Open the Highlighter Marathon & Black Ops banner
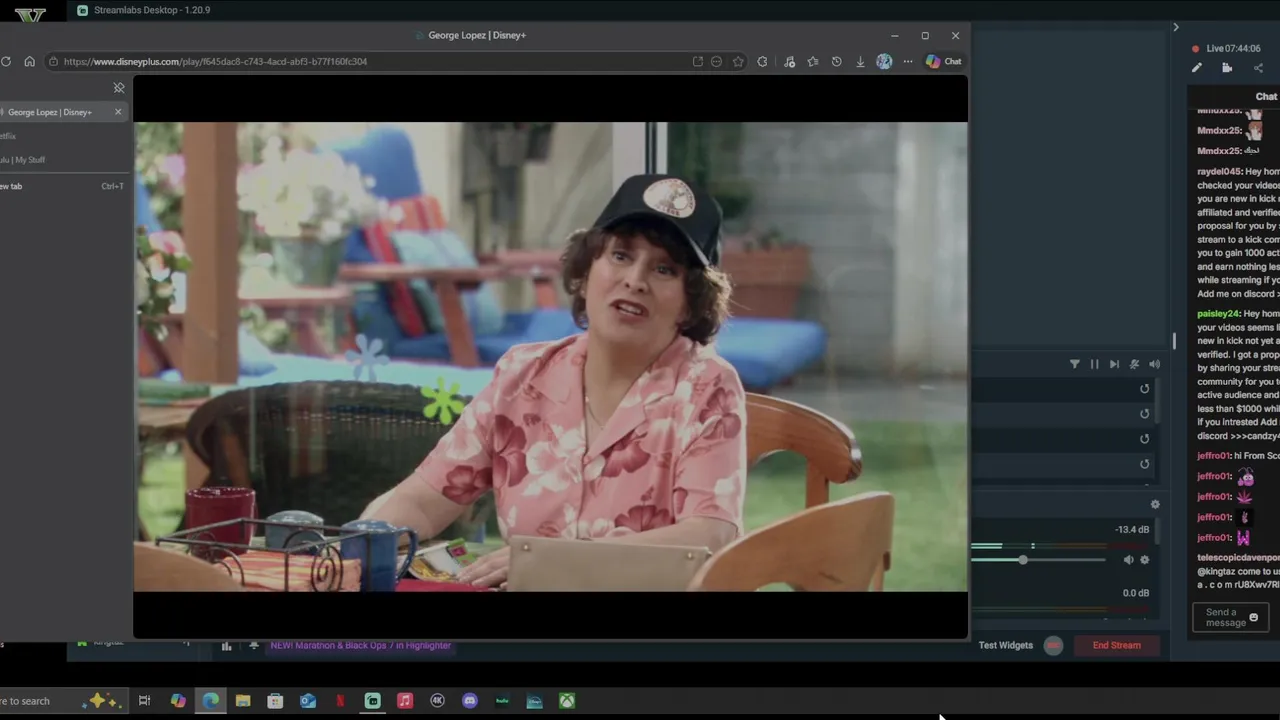This screenshot has height=720, width=1280. tap(361, 645)
